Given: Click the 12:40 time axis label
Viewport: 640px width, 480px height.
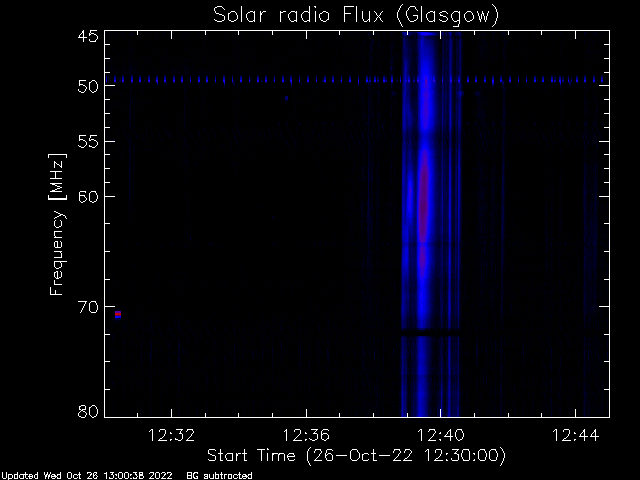Looking at the screenshot, I should (440, 435).
